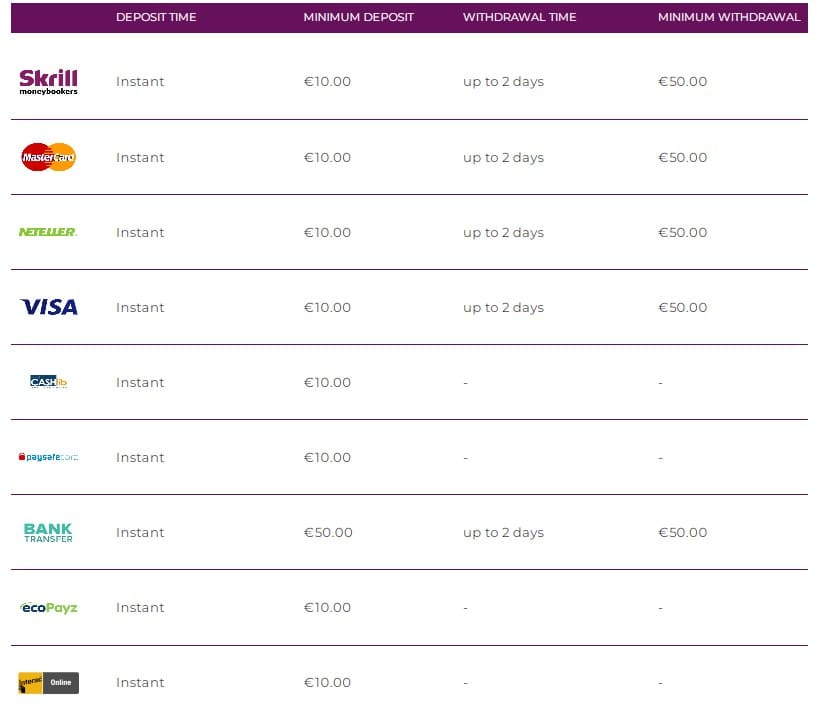Click Bank Transfer's €50.00 minimum withdrawal
The image size is (818, 711).
682,532
